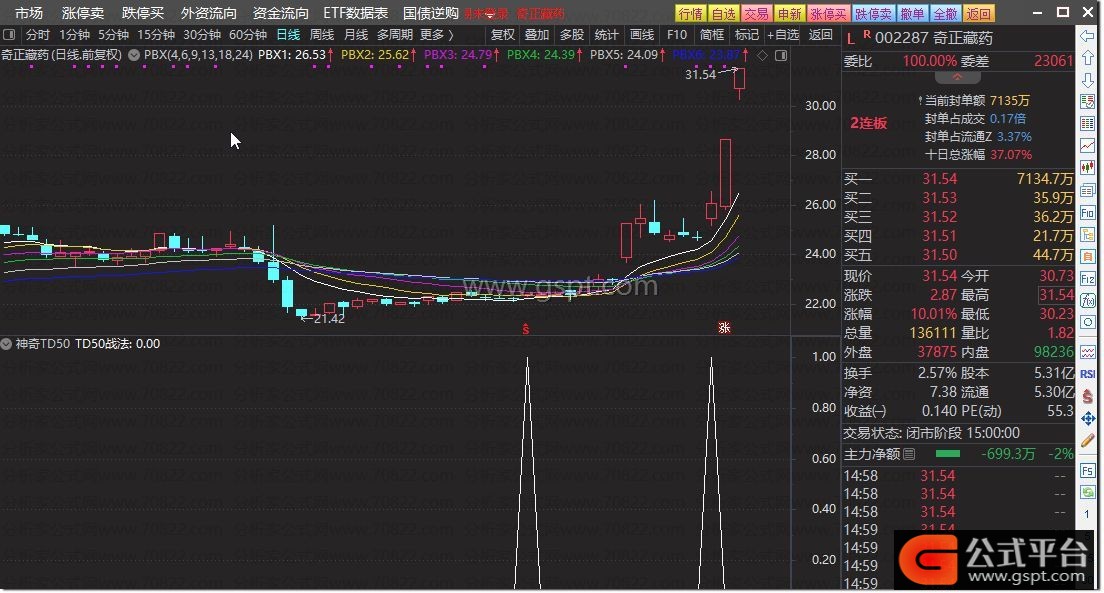Image resolution: width=1104 pixels, height=593 pixels.
Task: Collapse the limit-up info panel chevron
Action: click(957, 77)
